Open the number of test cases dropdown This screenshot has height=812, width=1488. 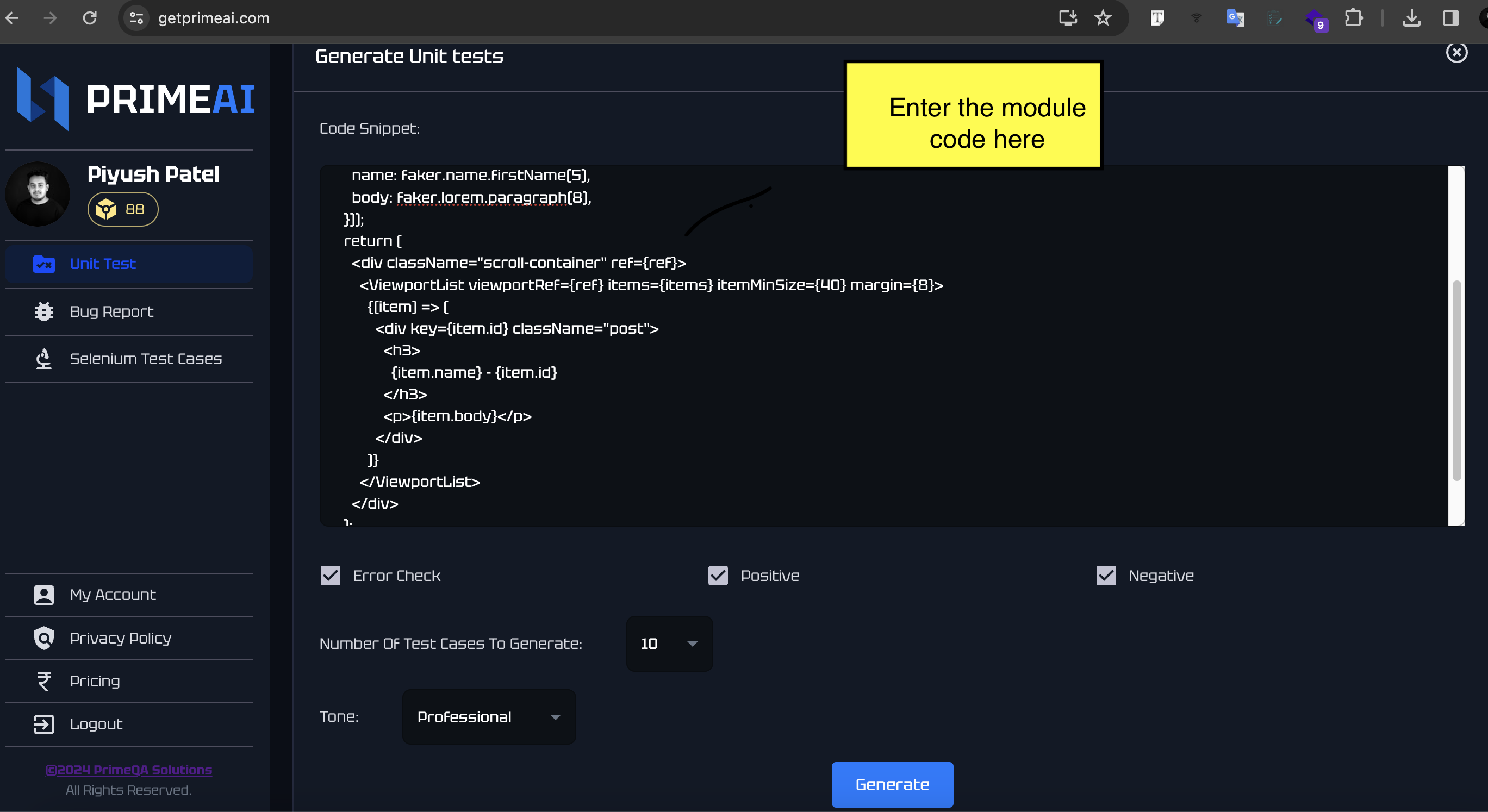click(669, 644)
